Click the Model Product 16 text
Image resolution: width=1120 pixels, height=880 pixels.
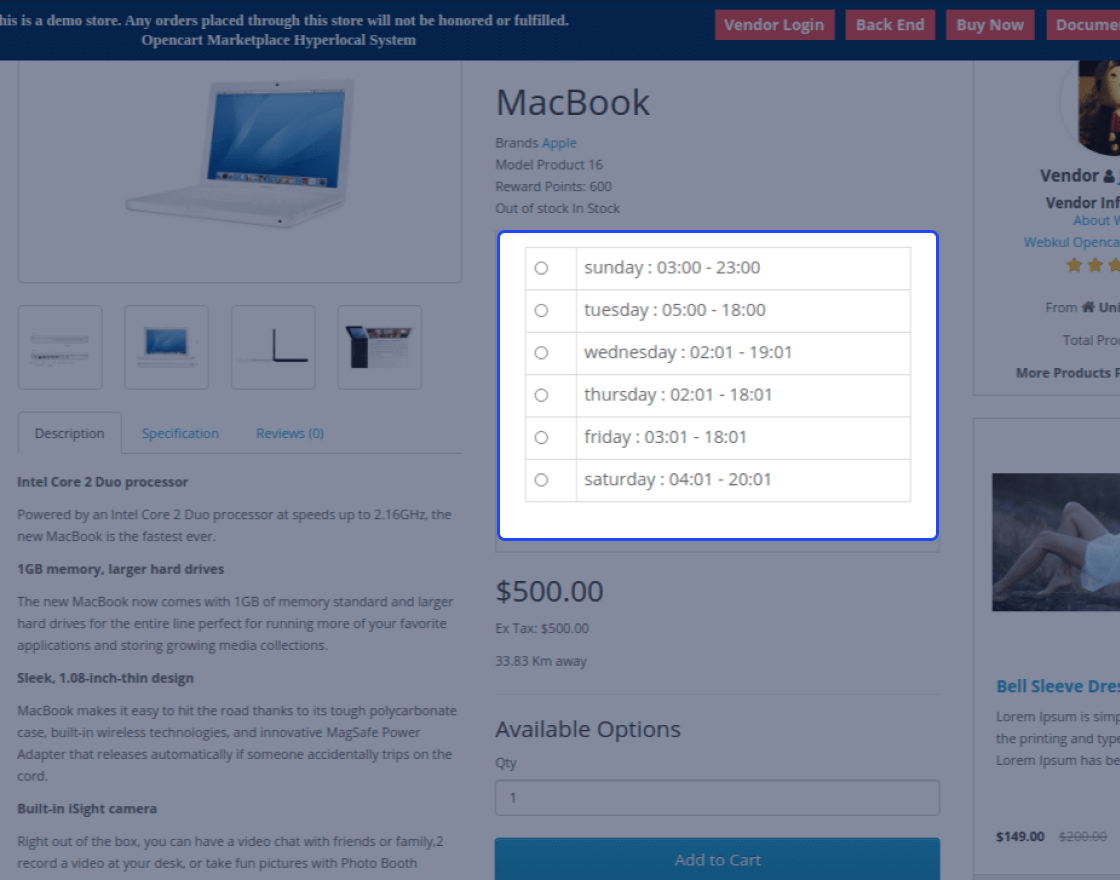click(x=549, y=165)
